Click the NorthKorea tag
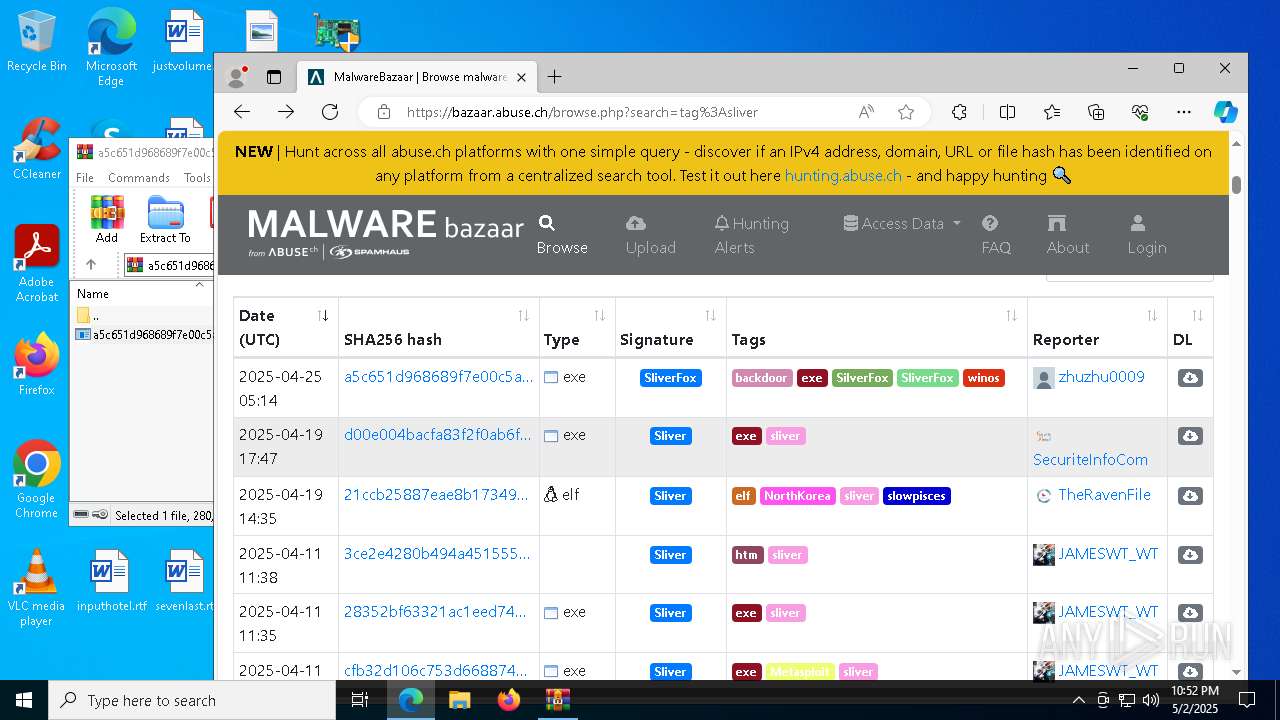 [797, 496]
